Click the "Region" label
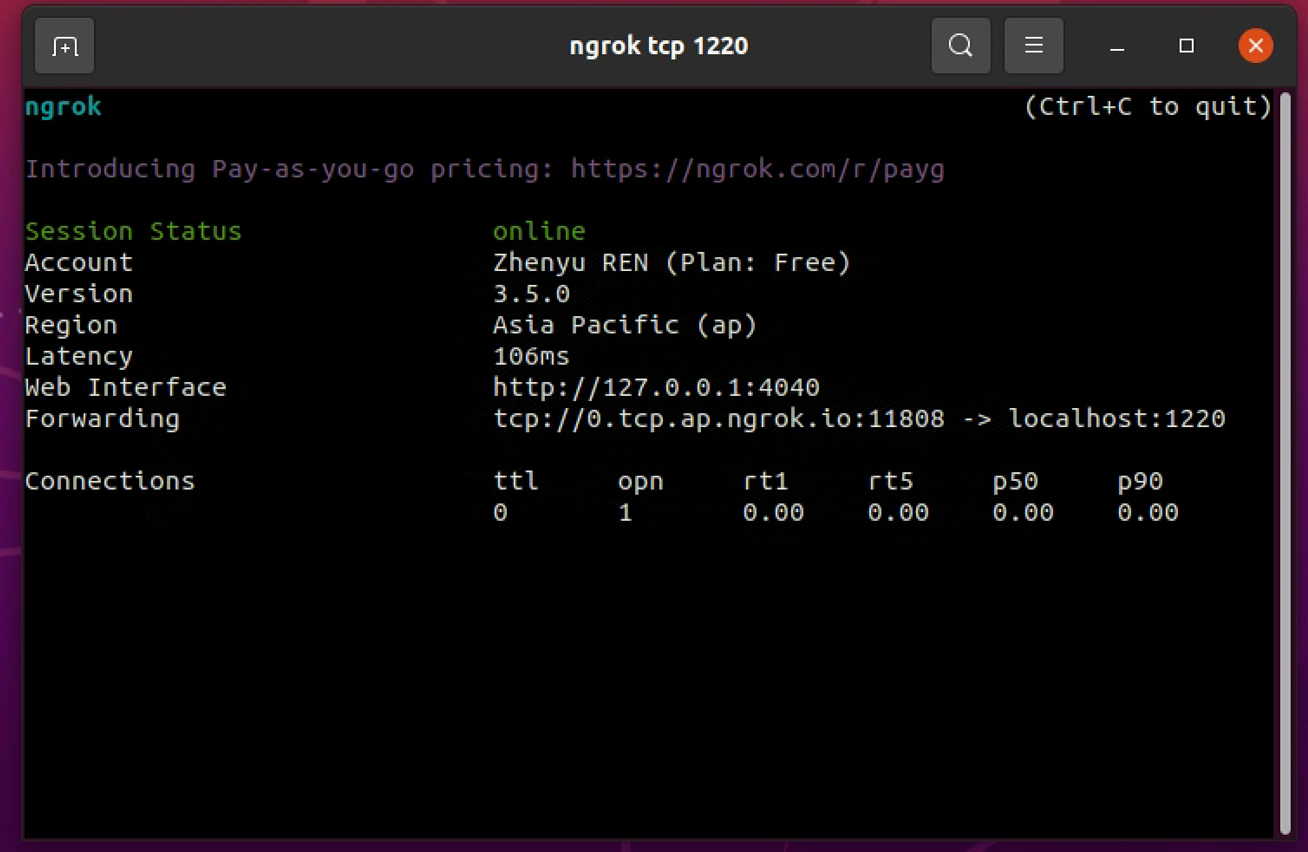 click(71, 325)
